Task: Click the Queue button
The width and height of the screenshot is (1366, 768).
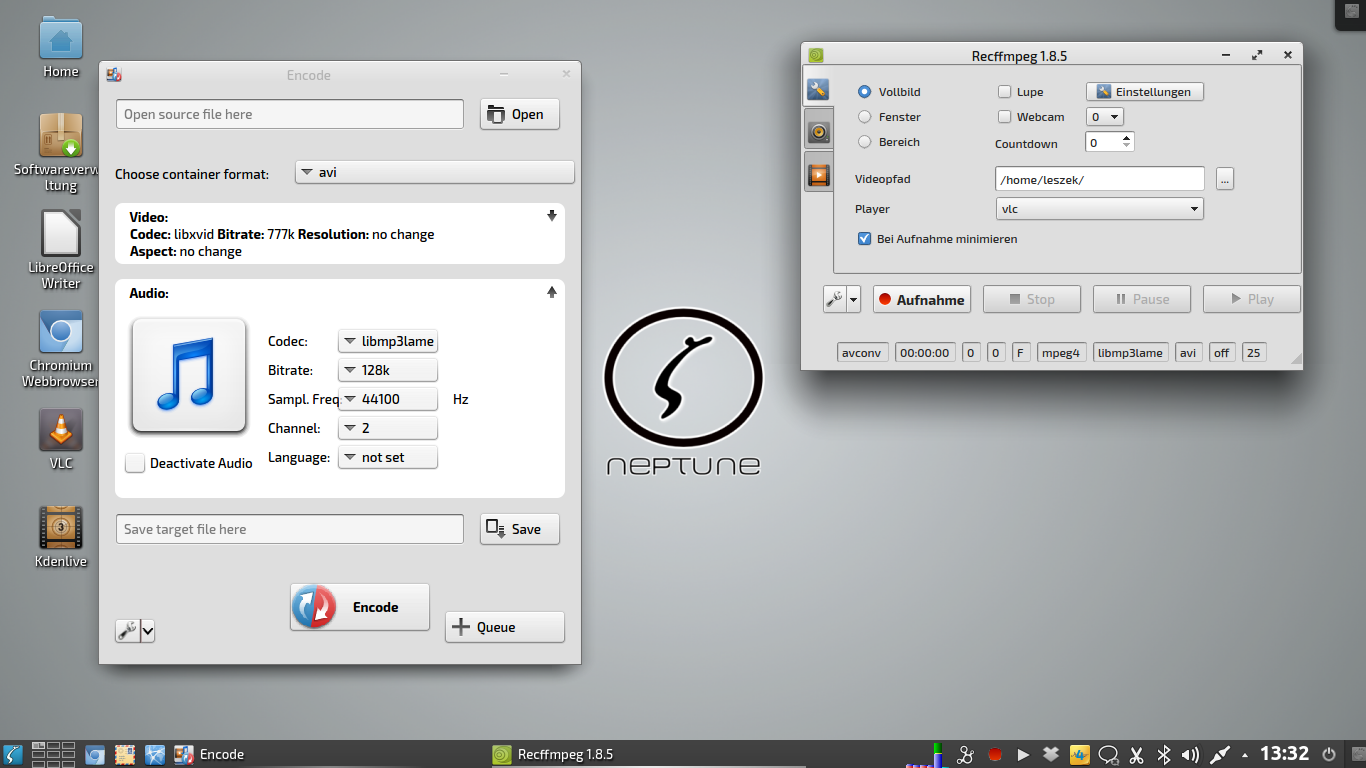Action: coord(504,627)
